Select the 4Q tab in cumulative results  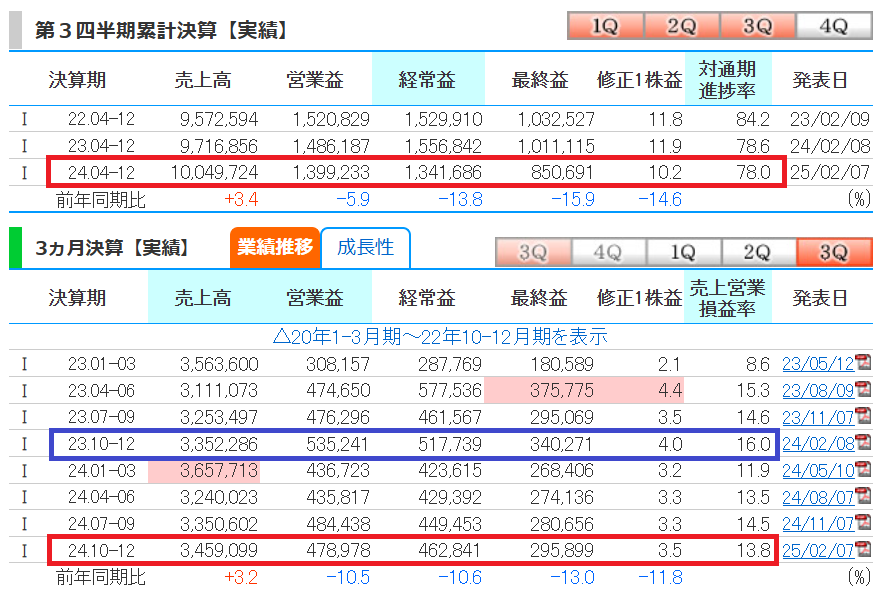tap(834, 26)
